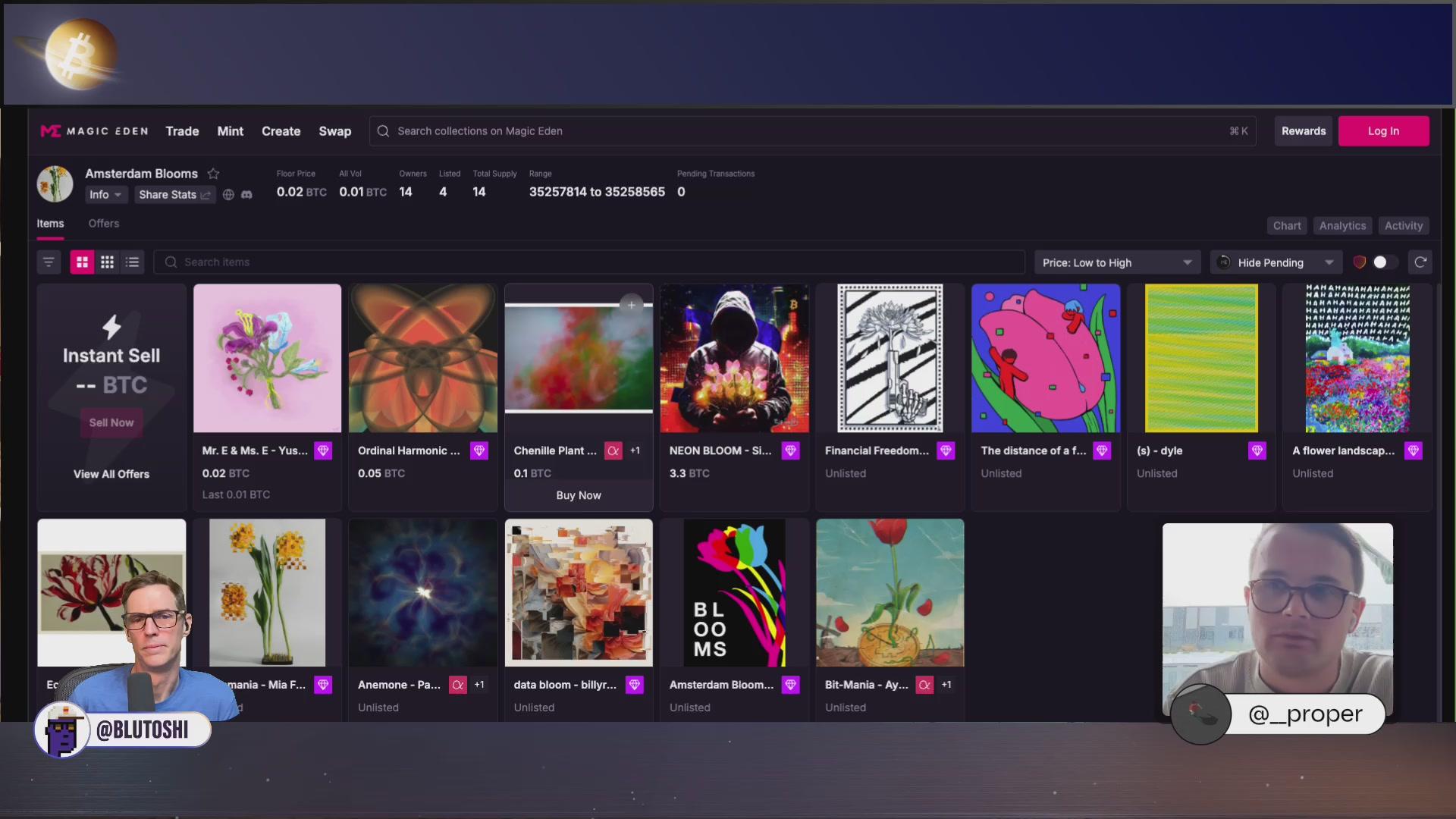
Task: Switch to small grid view
Action: point(107,262)
